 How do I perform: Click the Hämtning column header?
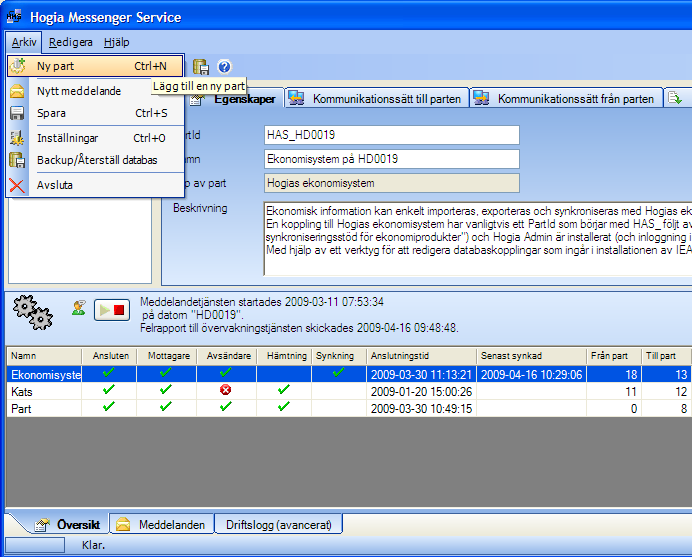point(284,356)
